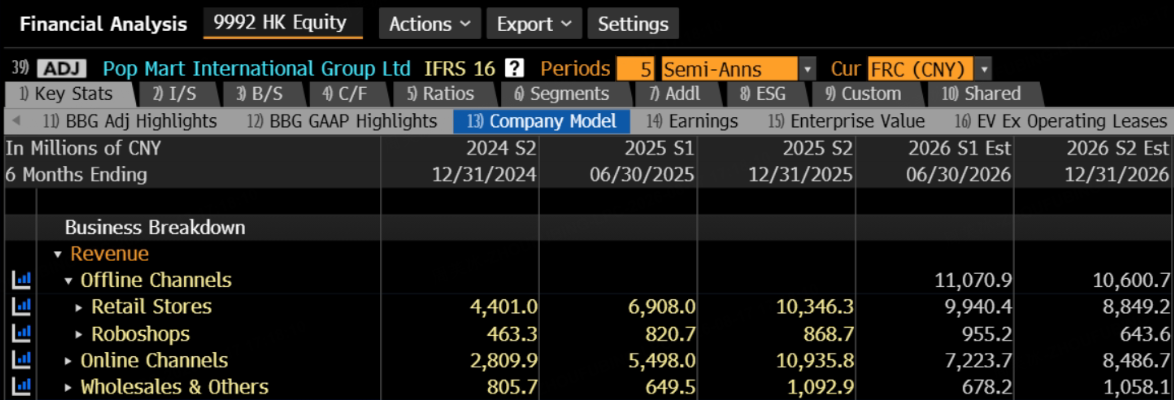This screenshot has width=1174, height=400.
Task: Click Online Channels value 2,809.9
Action: (x=503, y=361)
